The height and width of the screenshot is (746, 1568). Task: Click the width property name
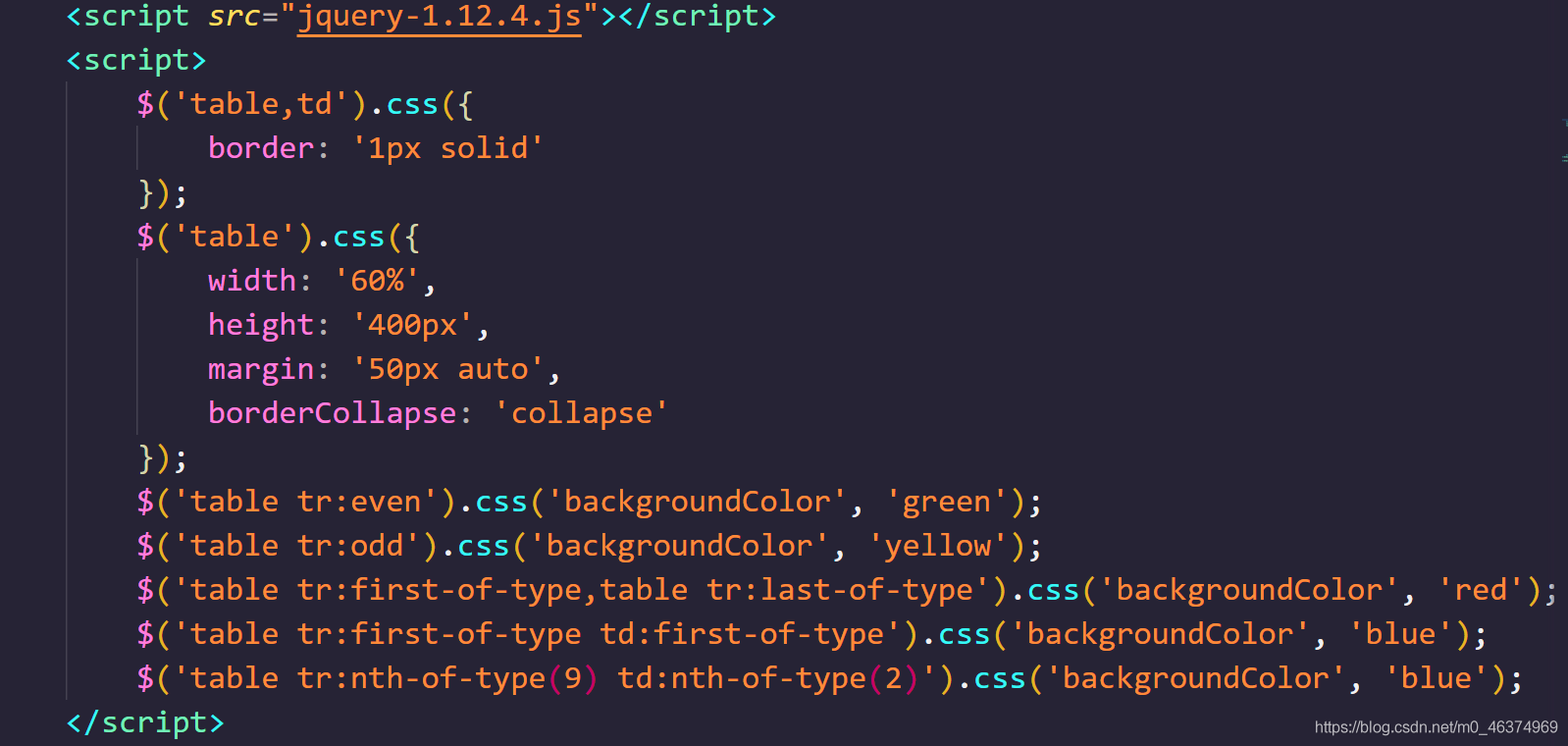(252, 281)
